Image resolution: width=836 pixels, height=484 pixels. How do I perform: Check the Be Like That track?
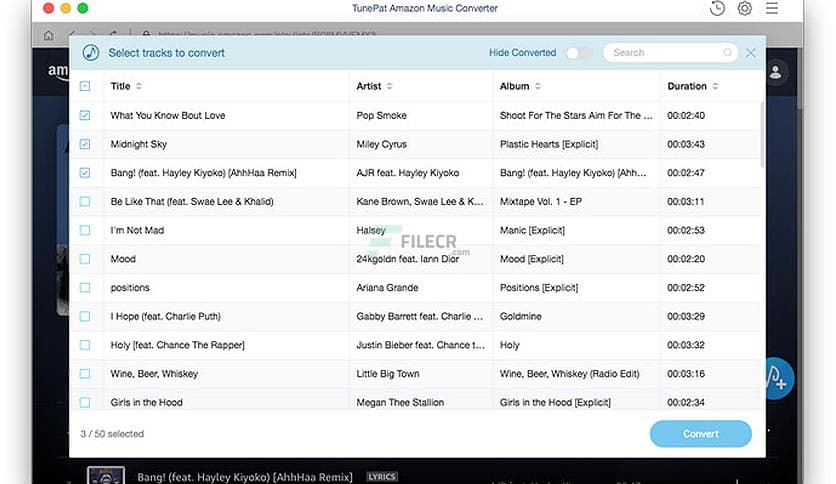(x=85, y=201)
